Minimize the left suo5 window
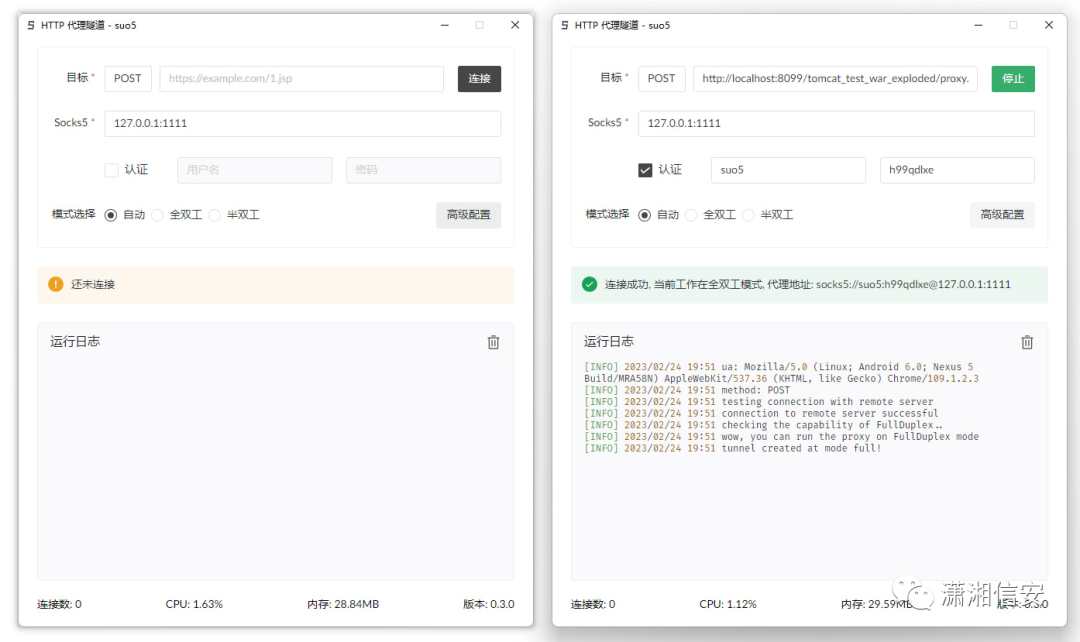 445,25
